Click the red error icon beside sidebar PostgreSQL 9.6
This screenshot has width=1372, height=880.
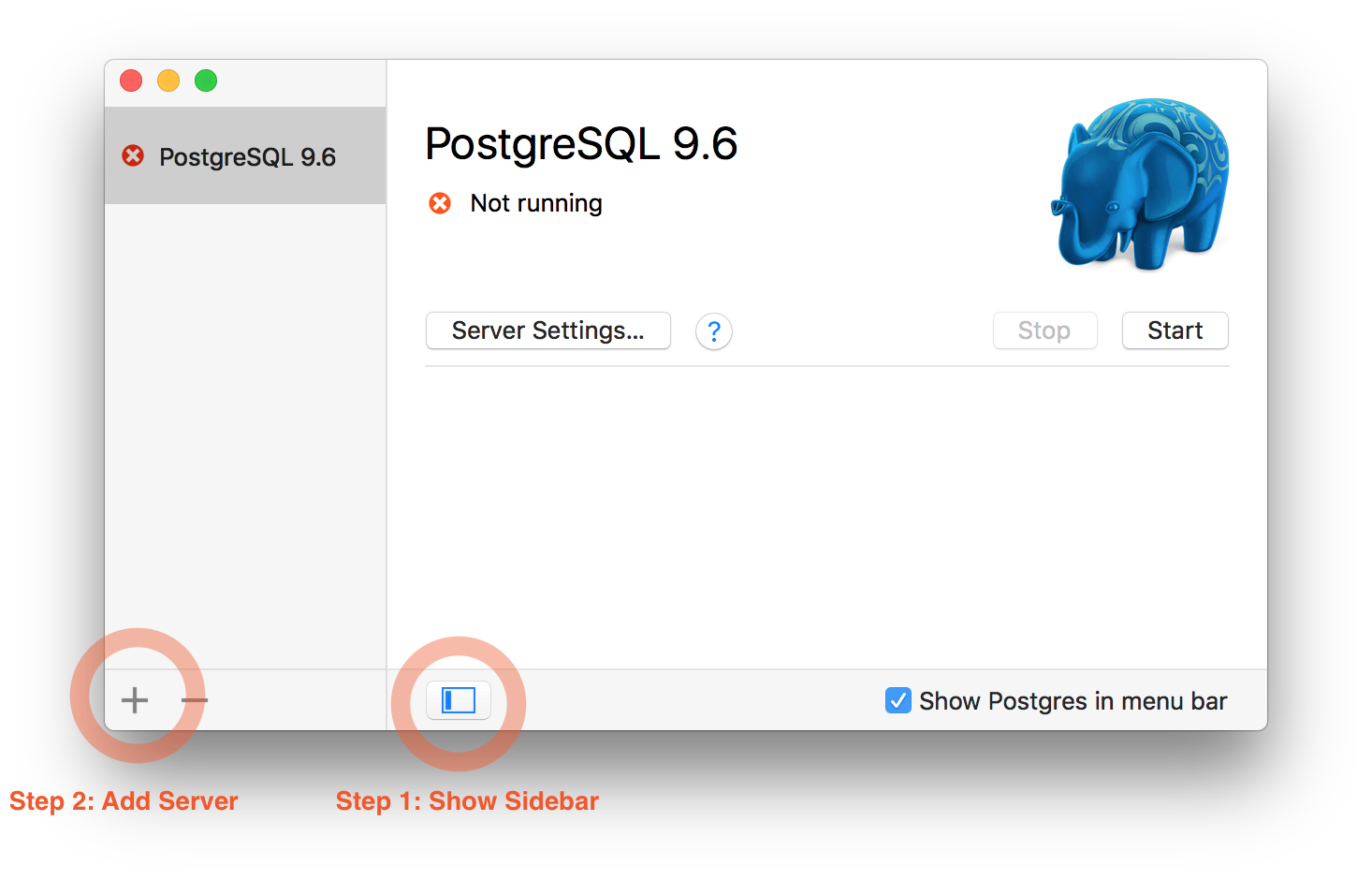click(133, 155)
